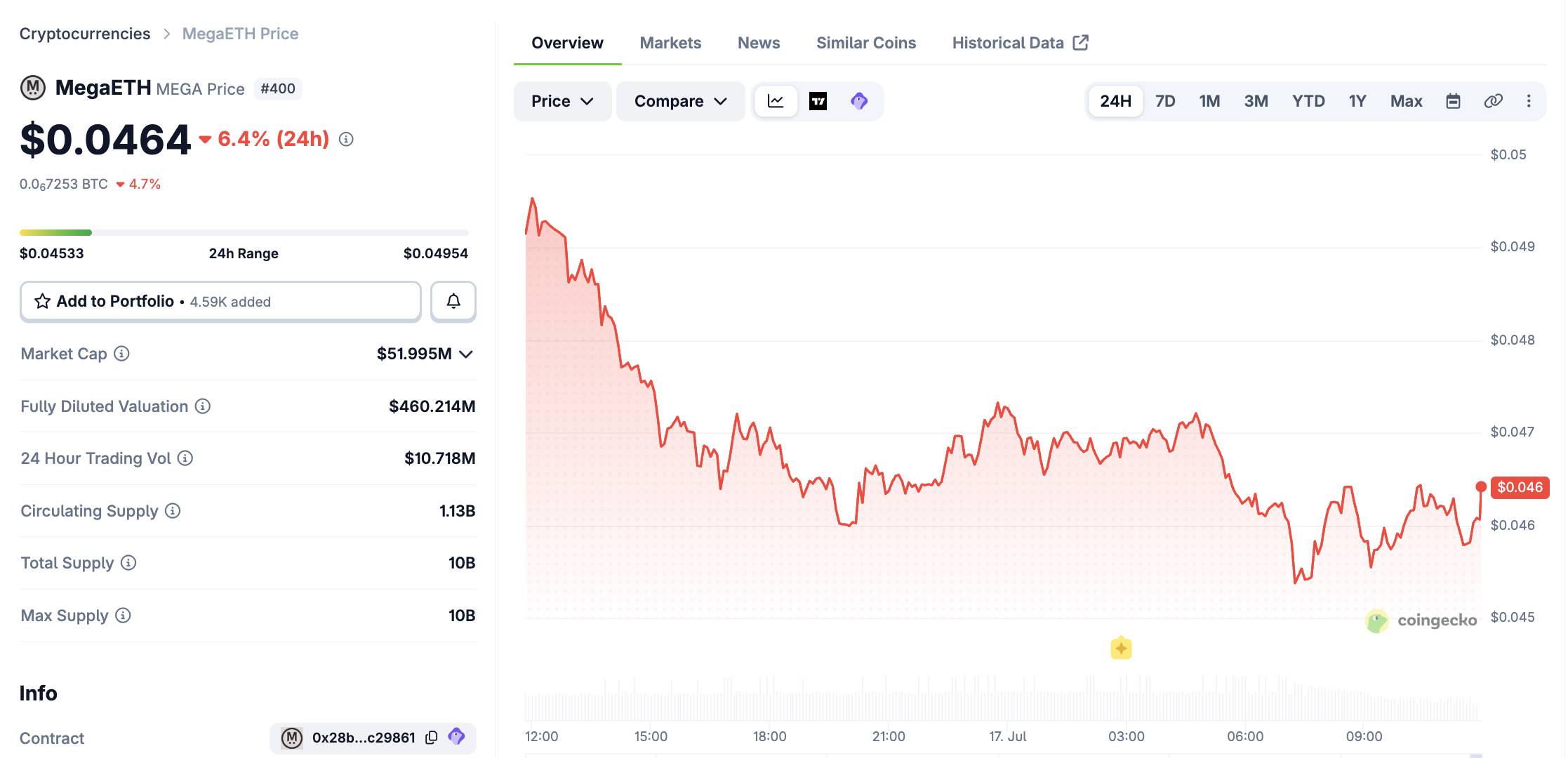Screen dimensions: 1568x758
Task: Open the Price dropdown
Action: (x=562, y=101)
